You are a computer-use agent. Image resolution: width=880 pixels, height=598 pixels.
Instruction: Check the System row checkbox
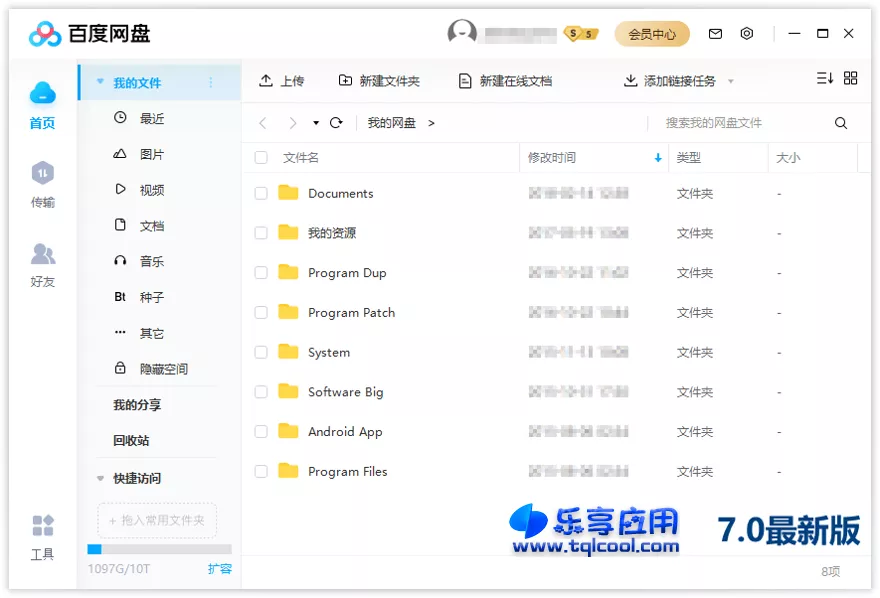(261, 352)
